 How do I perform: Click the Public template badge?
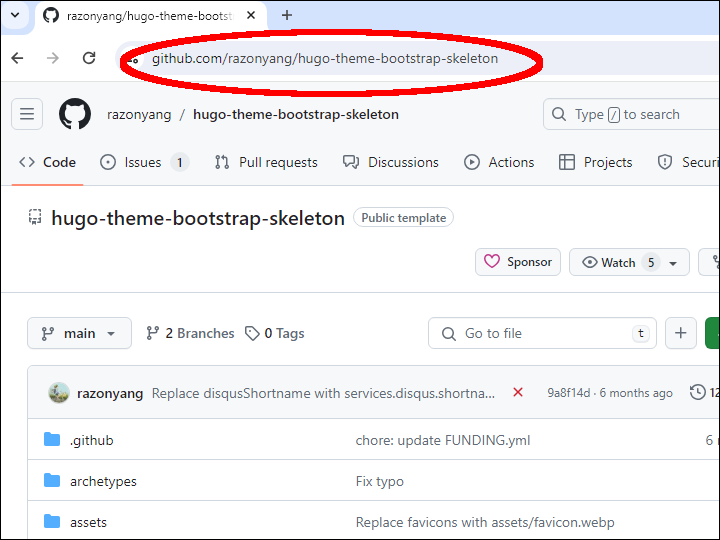point(403,218)
